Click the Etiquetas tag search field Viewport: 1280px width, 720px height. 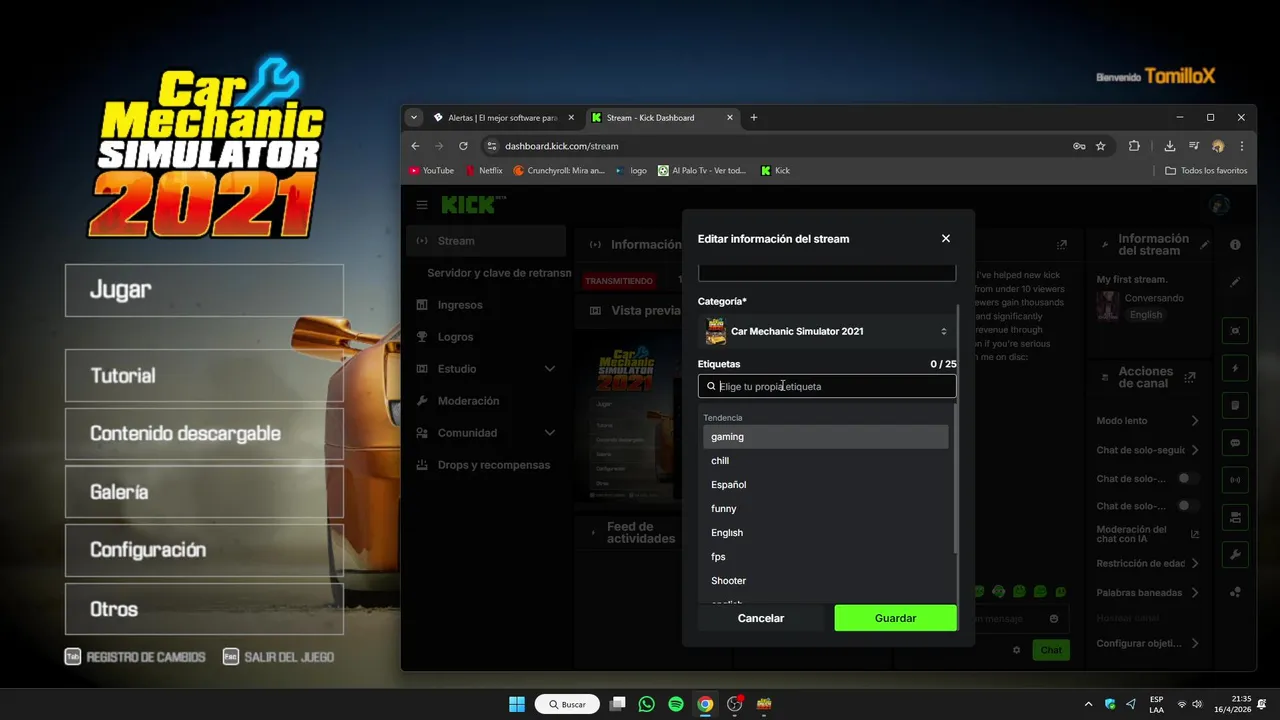(x=827, y=386)
